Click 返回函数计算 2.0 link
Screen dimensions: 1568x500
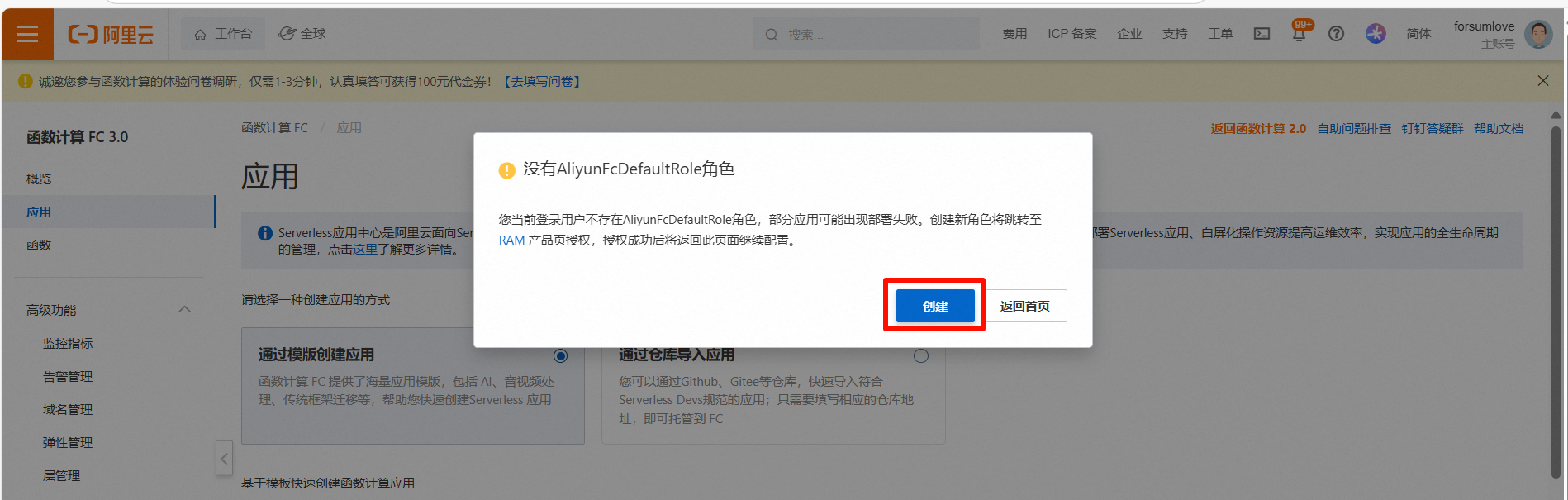pyautogui.click(x=1258, y=129)
